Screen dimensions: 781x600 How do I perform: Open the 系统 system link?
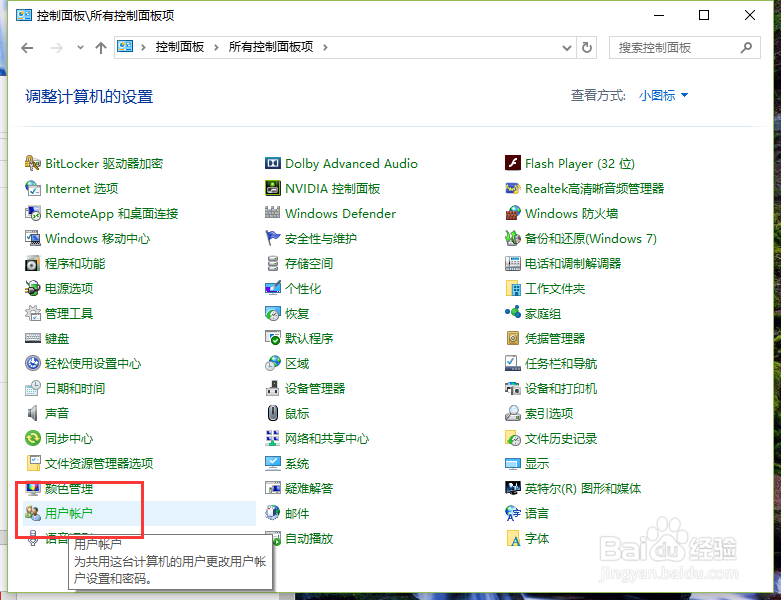pyautogui.click(x=297, y=464)
